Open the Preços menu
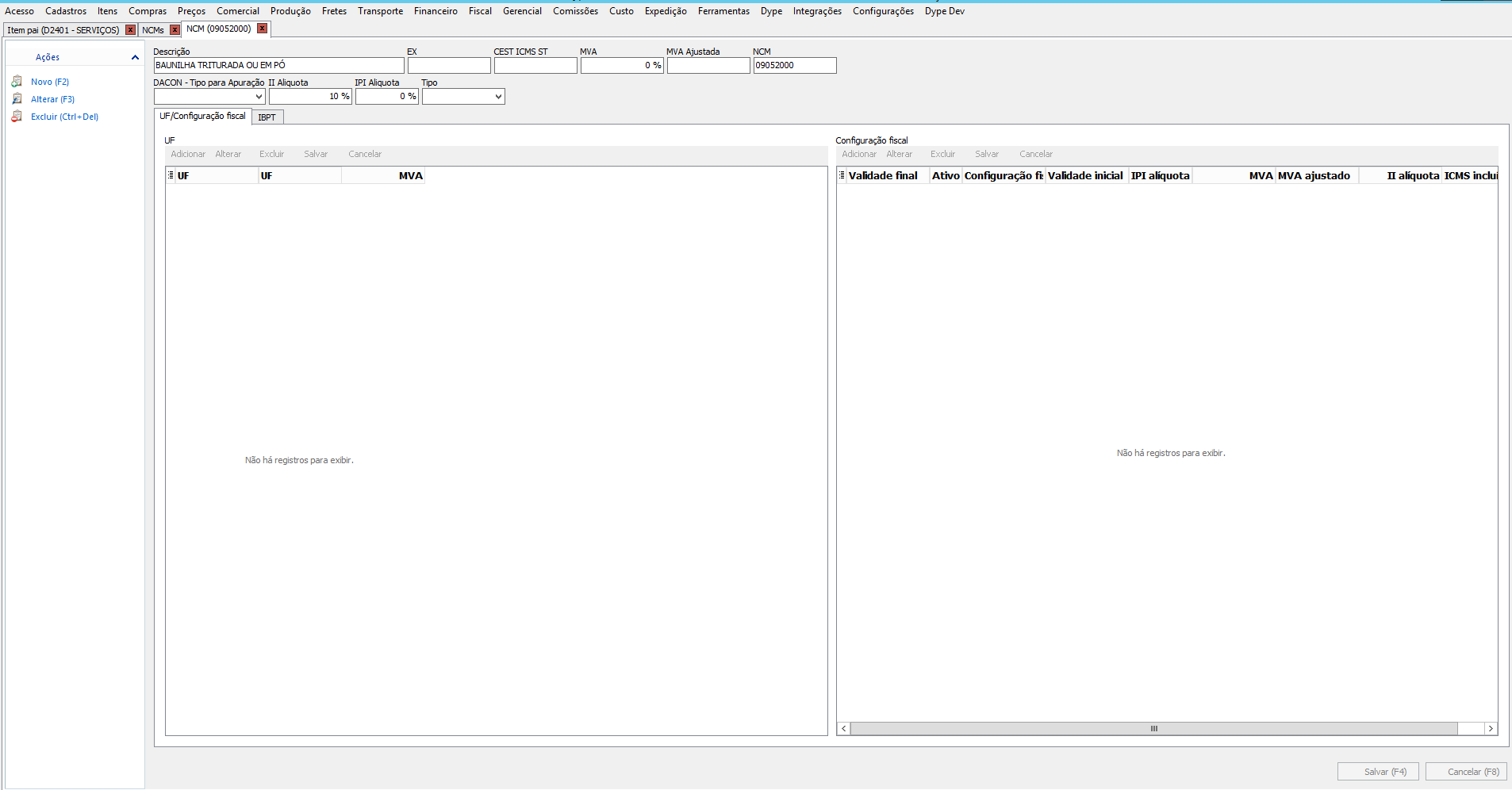Viewport: 1512px width, 790px height. tap(191, 11)
